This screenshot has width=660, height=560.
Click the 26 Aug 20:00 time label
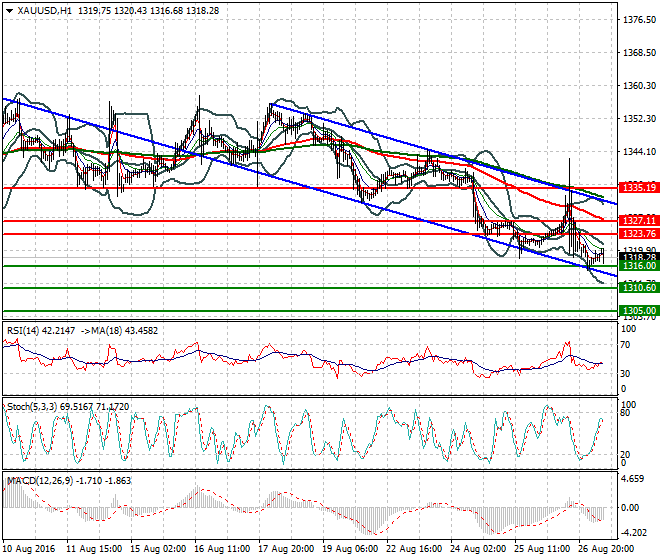click(606, 549)
